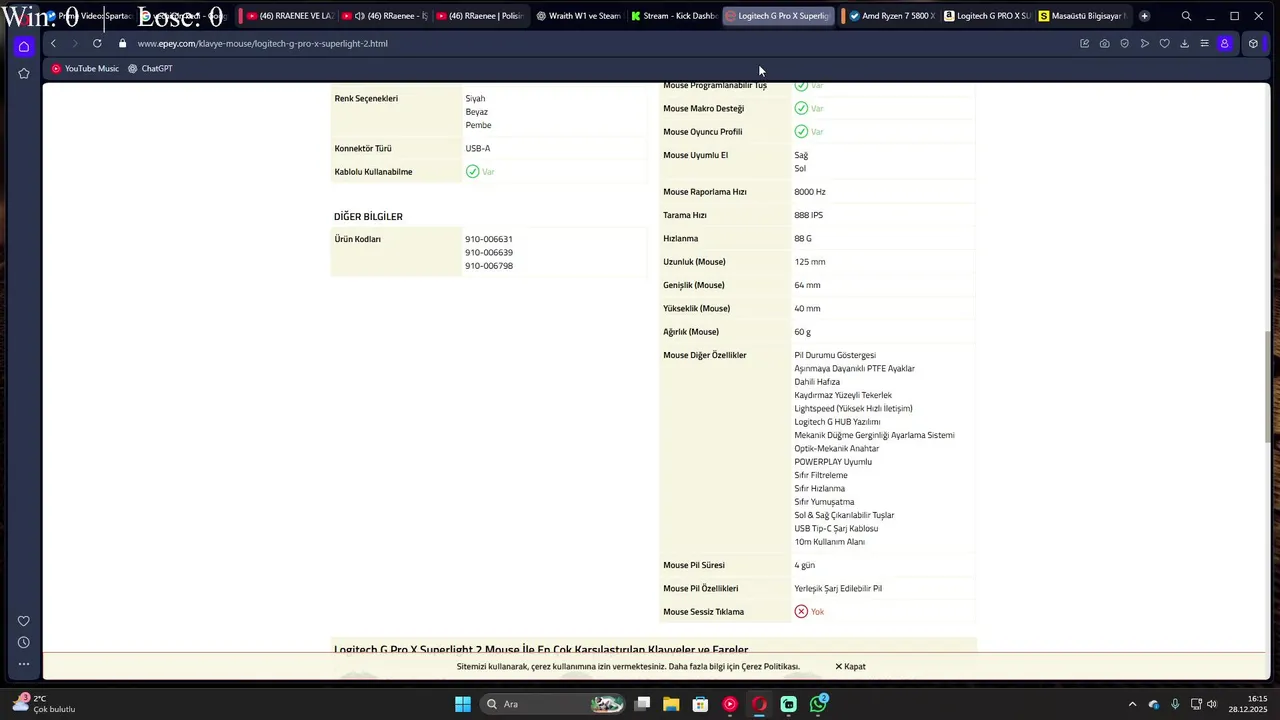
Task: Open the easy setup lines icon in the toolbar
Action: pyautogui.click(x=1204, y=44)
